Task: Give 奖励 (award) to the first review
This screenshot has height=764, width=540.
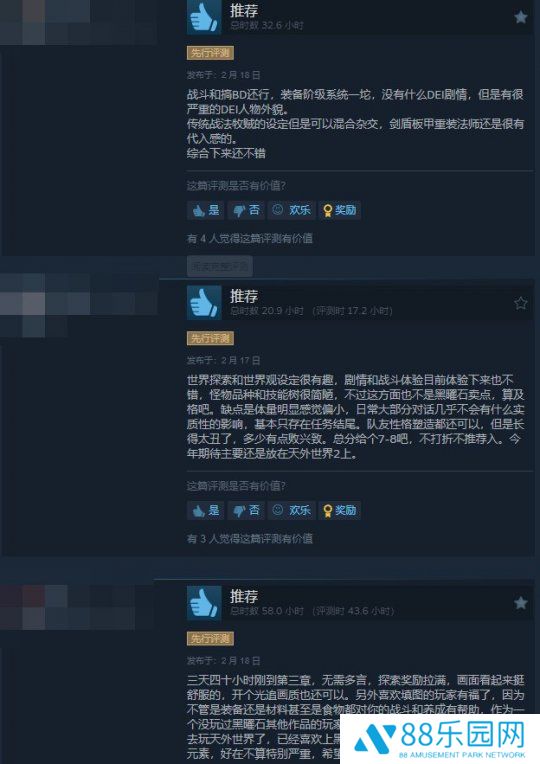Action: [340, 210]
